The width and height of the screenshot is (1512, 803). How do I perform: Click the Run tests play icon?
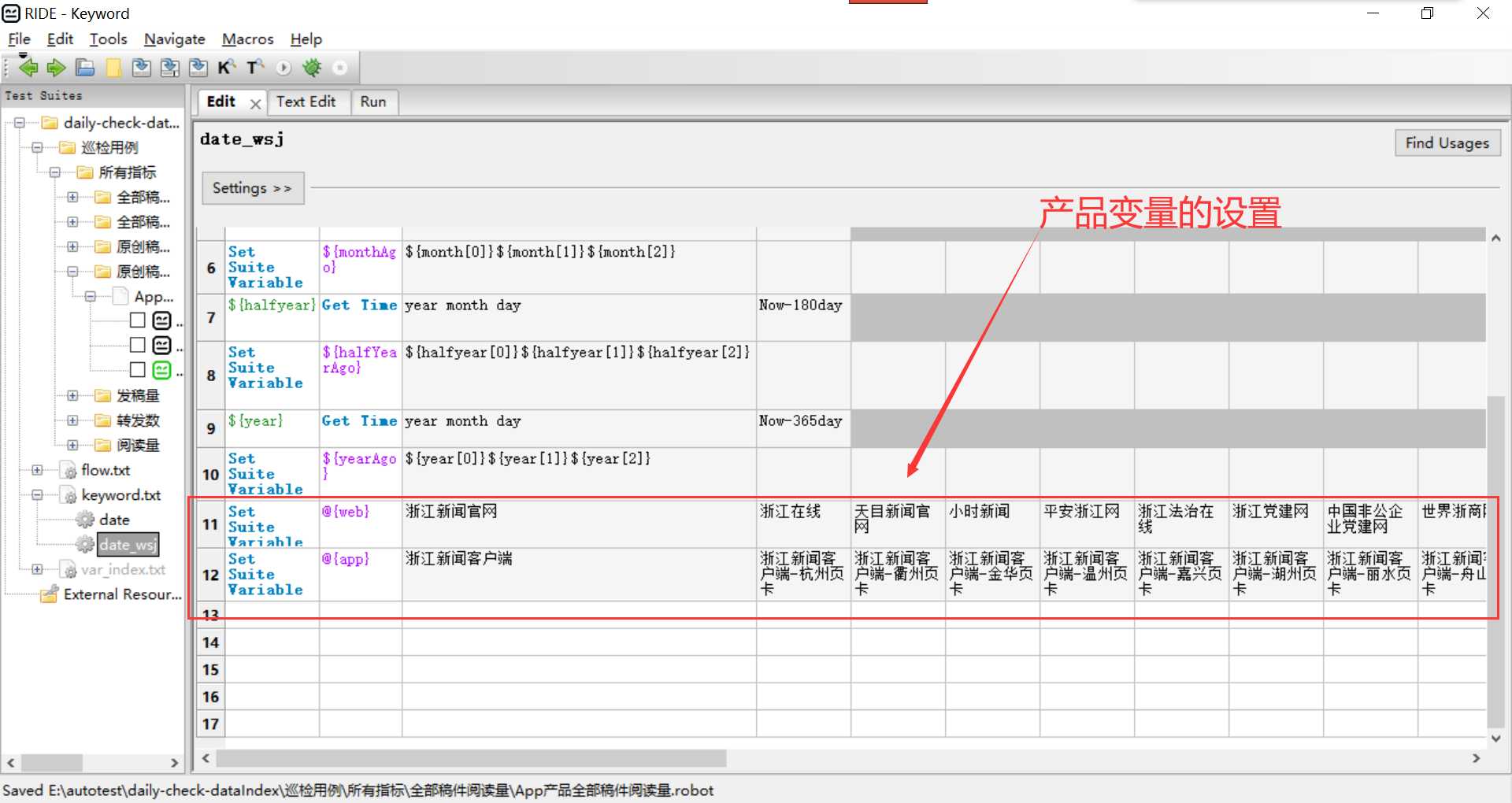(x=283, y=68)
